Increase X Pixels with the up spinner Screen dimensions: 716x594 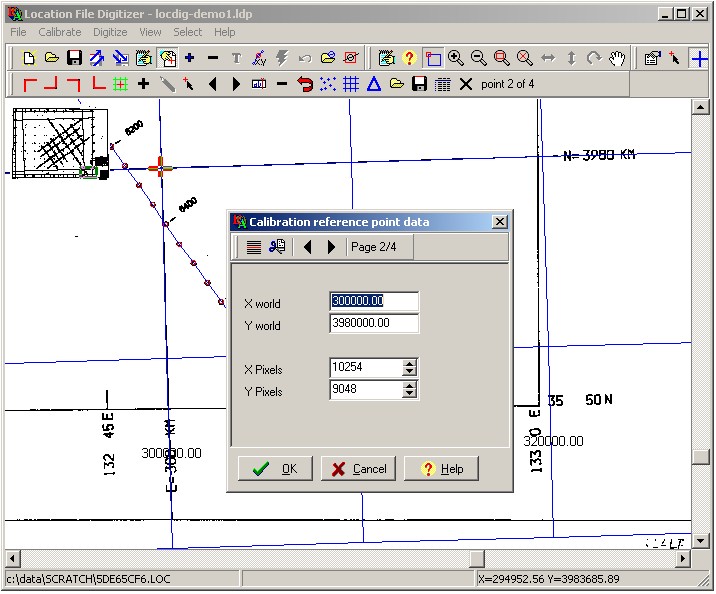(x=410, y=363)
